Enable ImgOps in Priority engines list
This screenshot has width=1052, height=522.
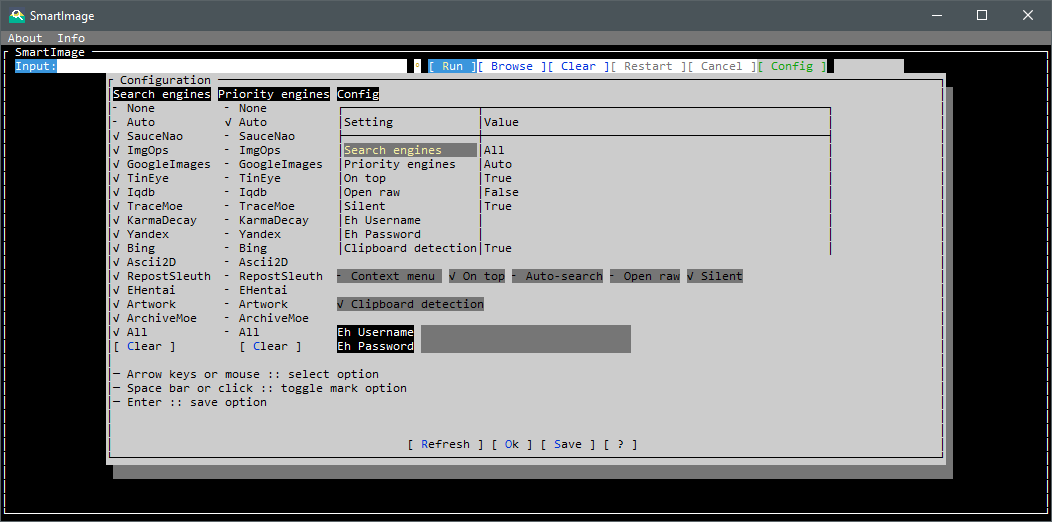point(253,150)
